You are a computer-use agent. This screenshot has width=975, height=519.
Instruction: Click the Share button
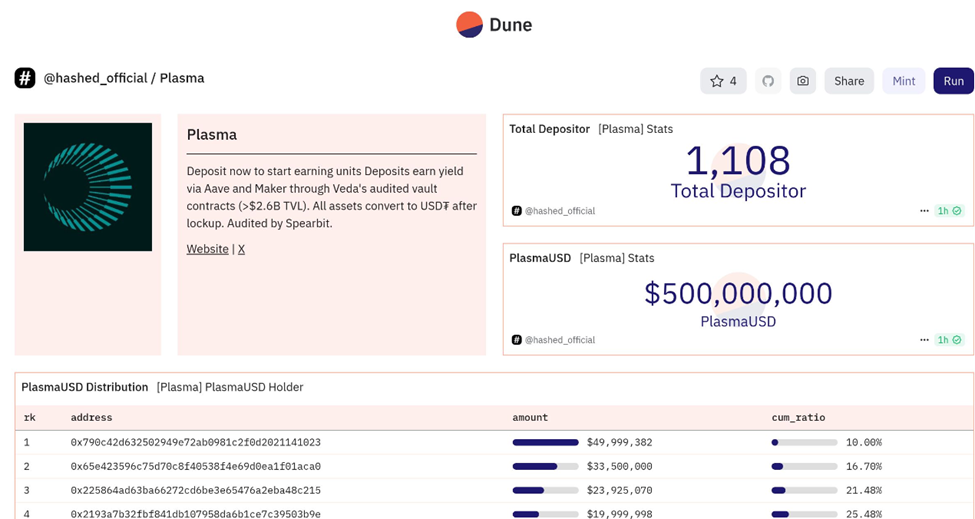click(848, 81)
